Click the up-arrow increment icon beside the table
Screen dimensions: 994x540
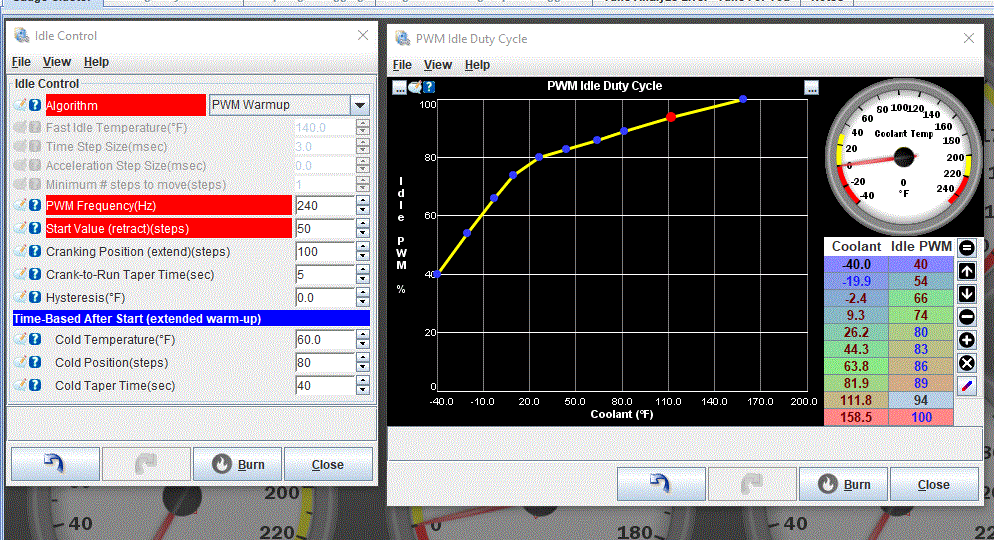tap(967, 271)
